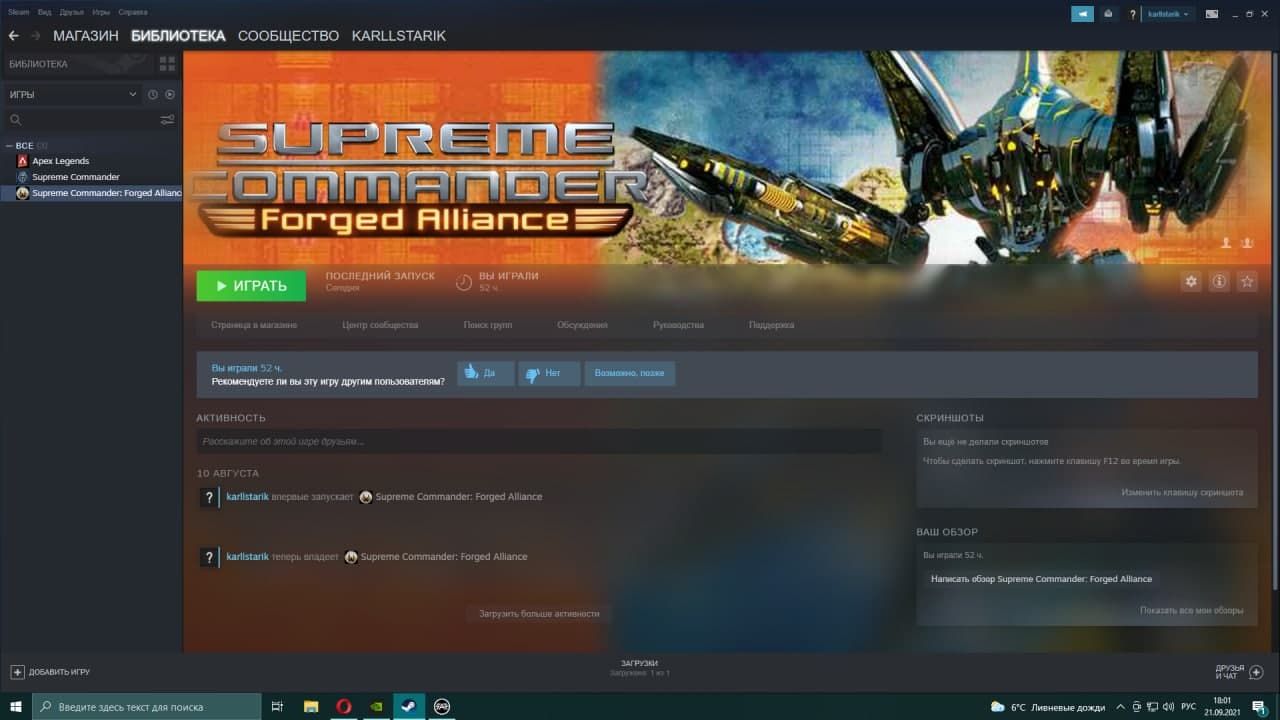Click Показать все мои обзоры link
The image size is (1280, 720).
[1192, 610]
